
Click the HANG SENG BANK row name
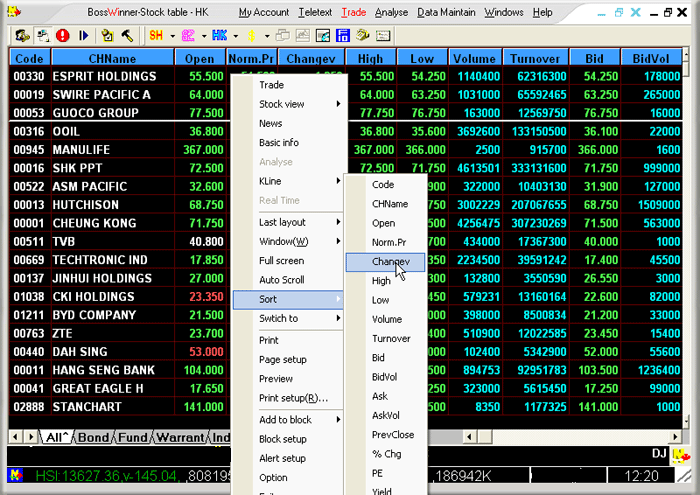(104, 370)
